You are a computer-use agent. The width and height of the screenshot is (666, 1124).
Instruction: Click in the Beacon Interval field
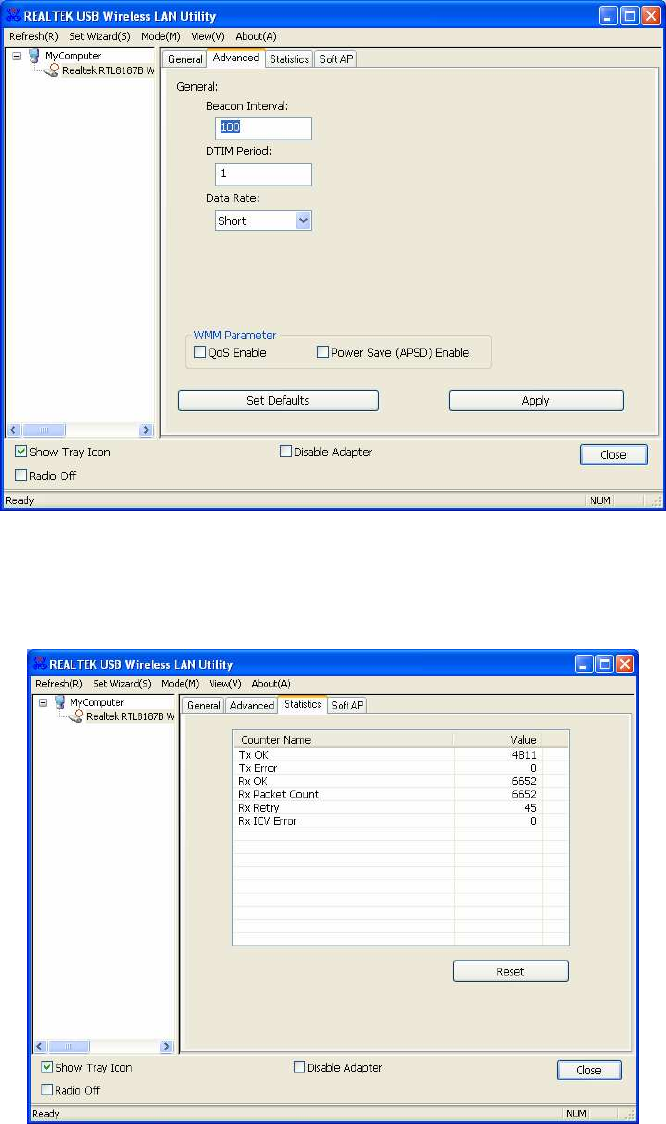coord(263,128)
